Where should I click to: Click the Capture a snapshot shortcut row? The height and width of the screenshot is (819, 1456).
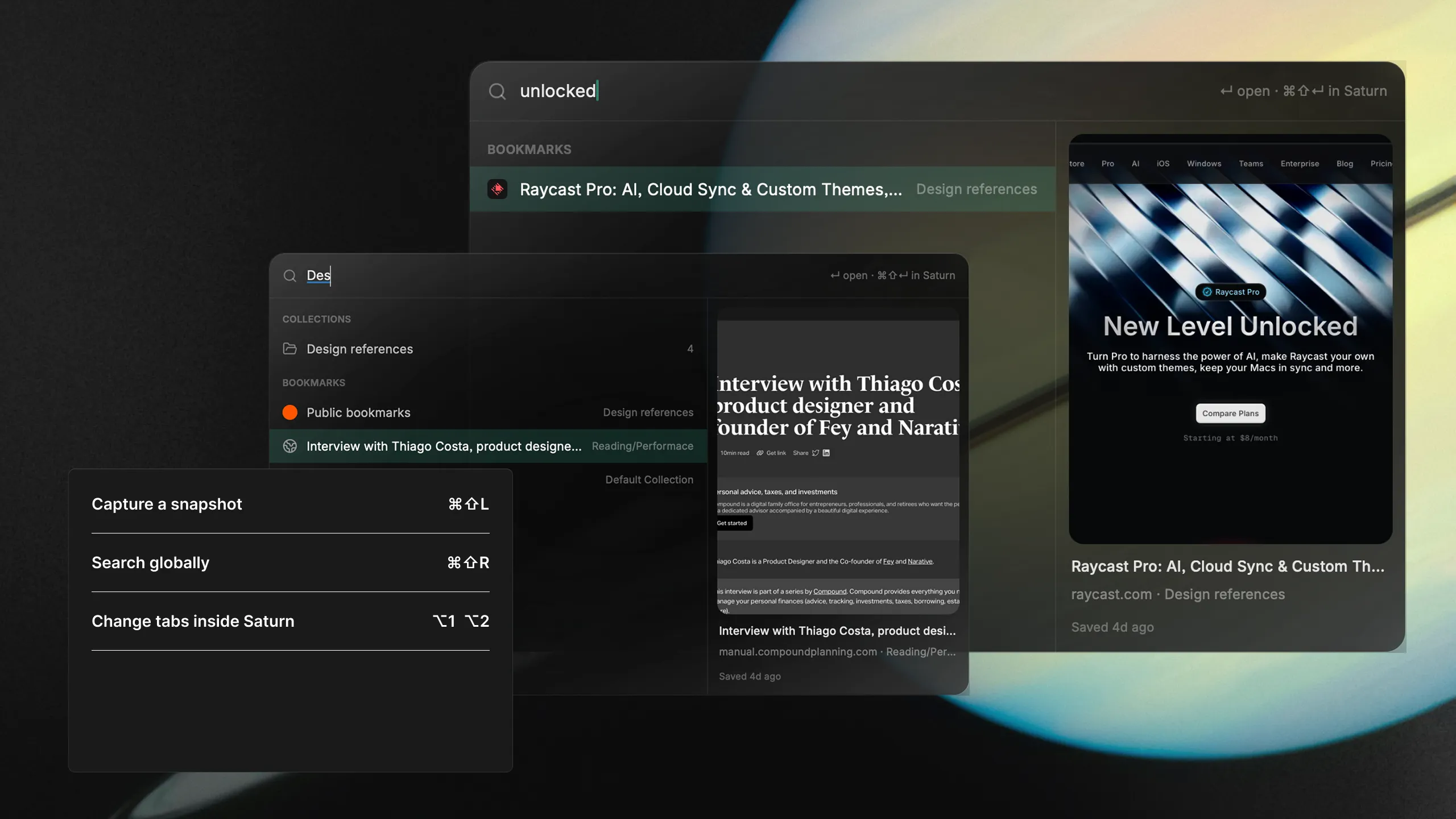click(290, 504)
